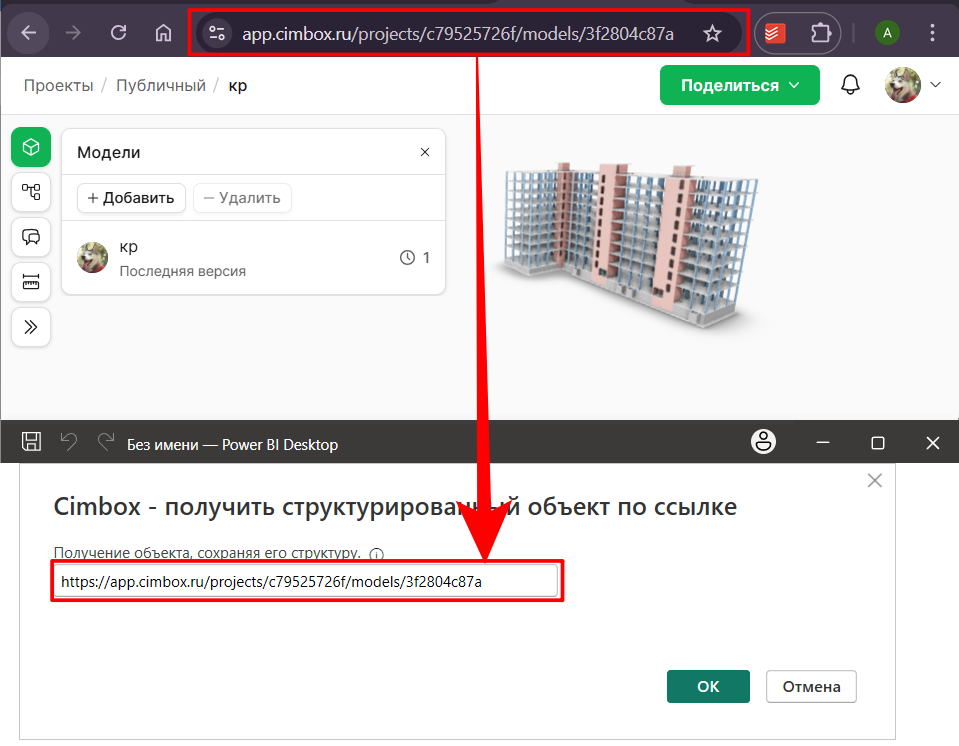Open the Поделиться share dropdown

pyautogui.click(x=739, y=85)
